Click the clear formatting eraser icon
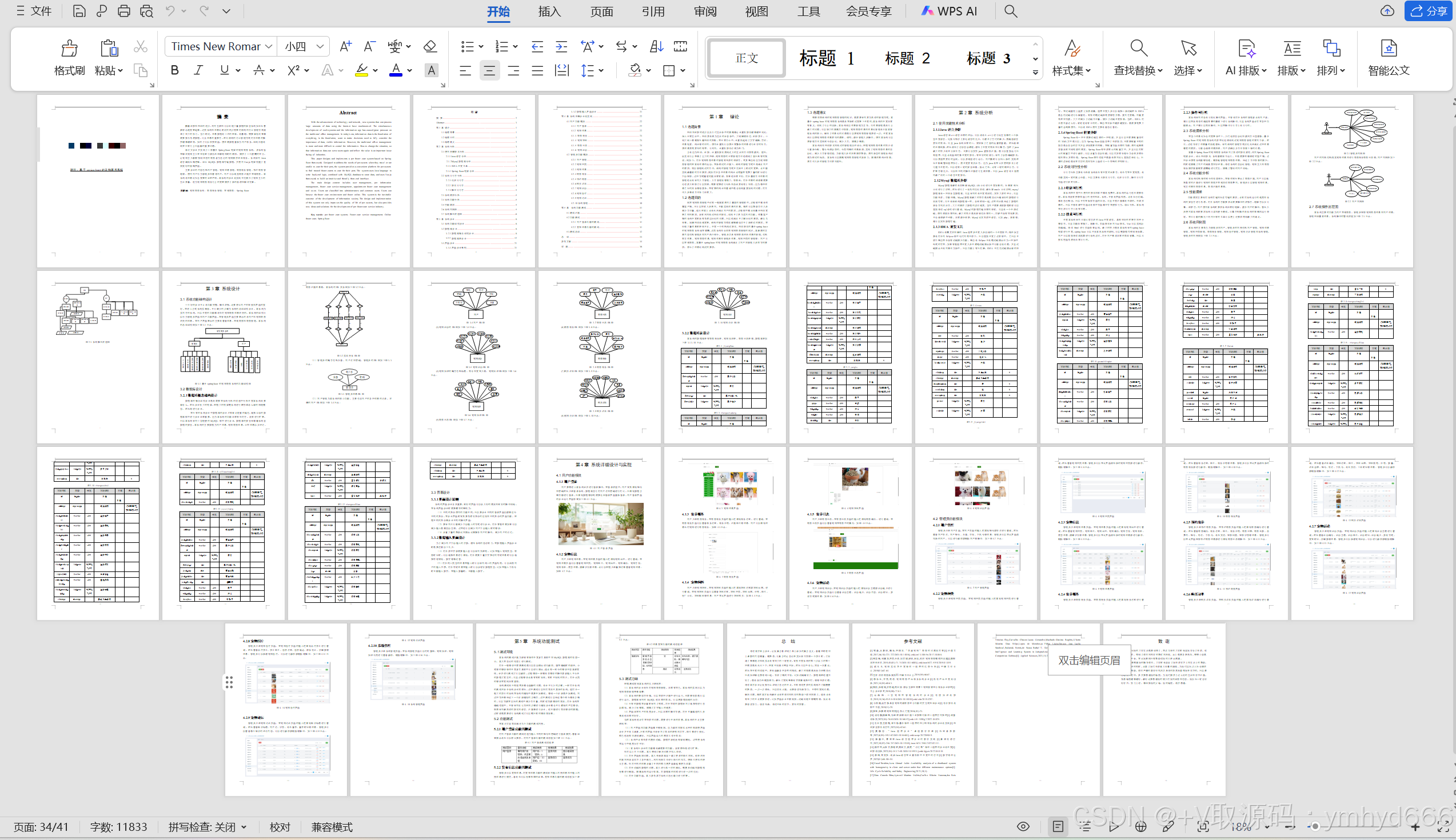Image resolution: width=1456 pixels, height=840 pixels. click(x=429, y=46)
